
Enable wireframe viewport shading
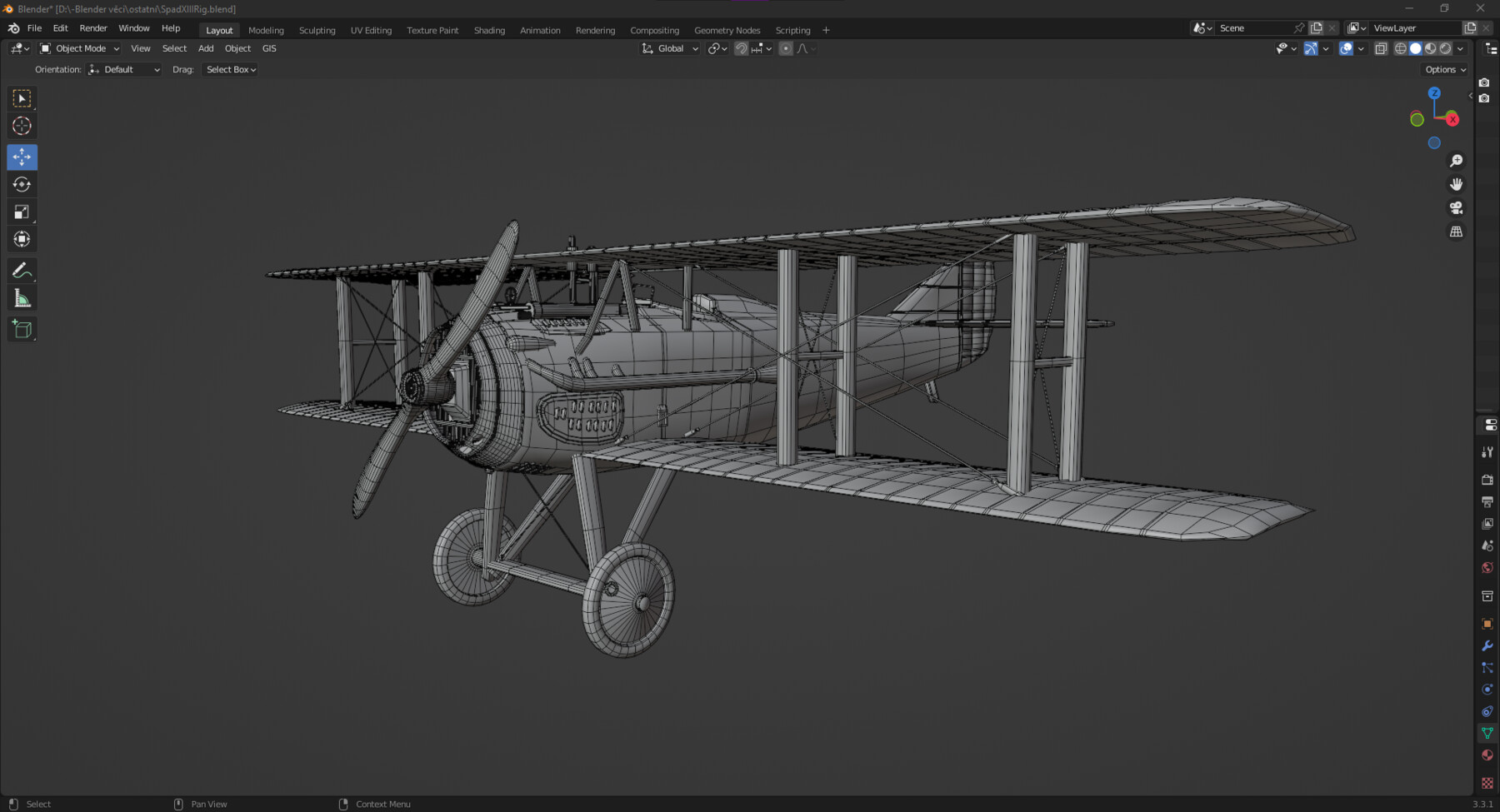point(1400,48)
